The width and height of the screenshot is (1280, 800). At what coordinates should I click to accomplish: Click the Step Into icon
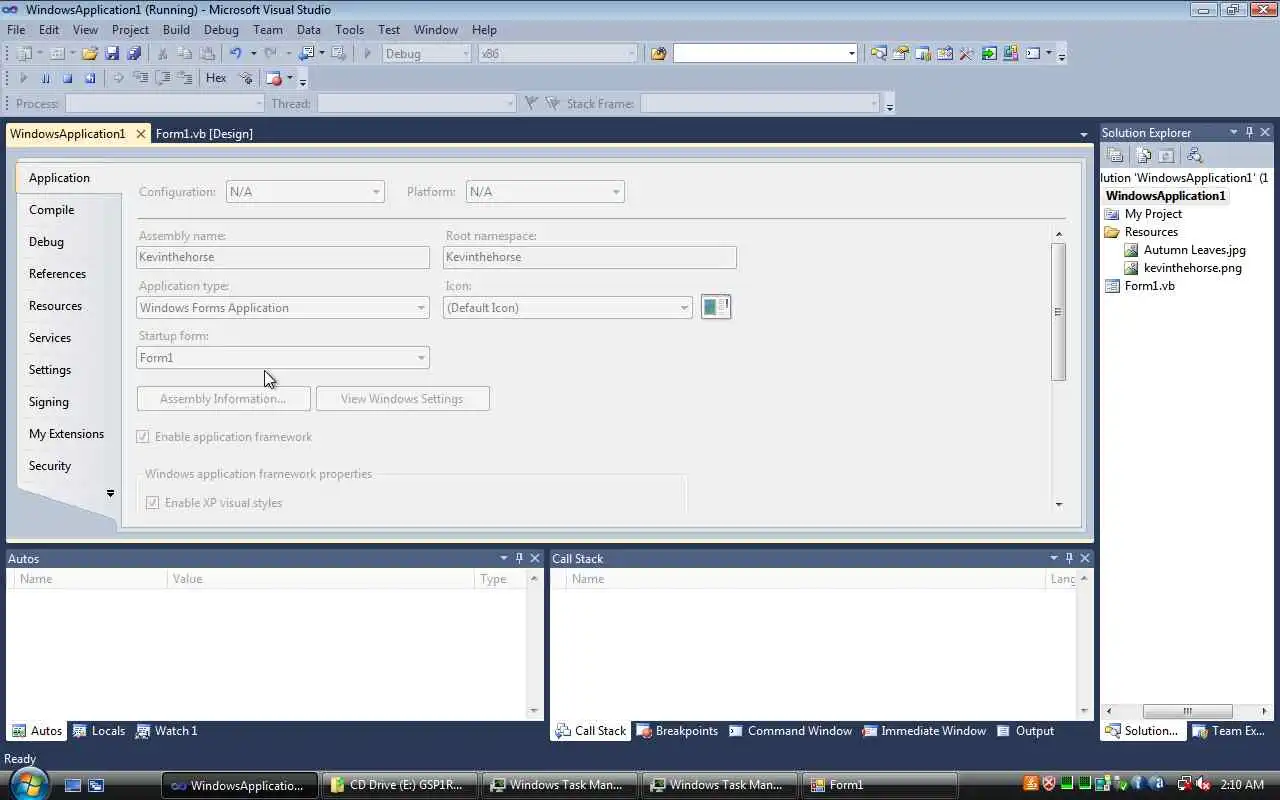140,78
